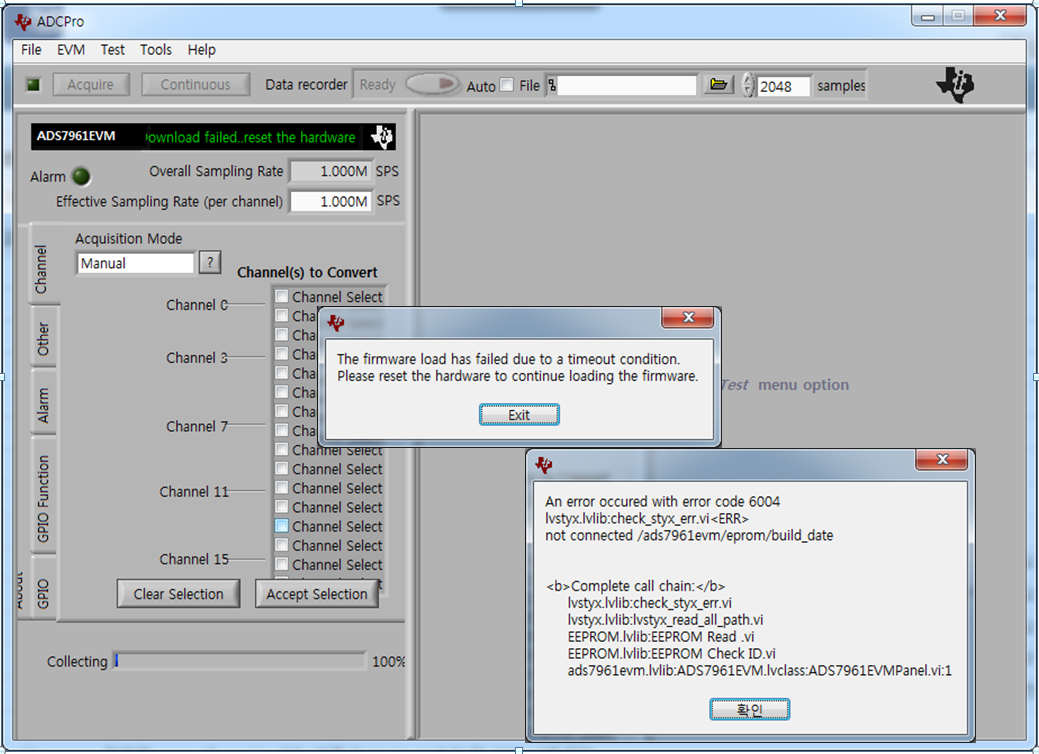Click the 'download failed..reset the hardware' status text
Image resolution: width=1039 pixels, height=754 pixels.
tap(250, 137)
